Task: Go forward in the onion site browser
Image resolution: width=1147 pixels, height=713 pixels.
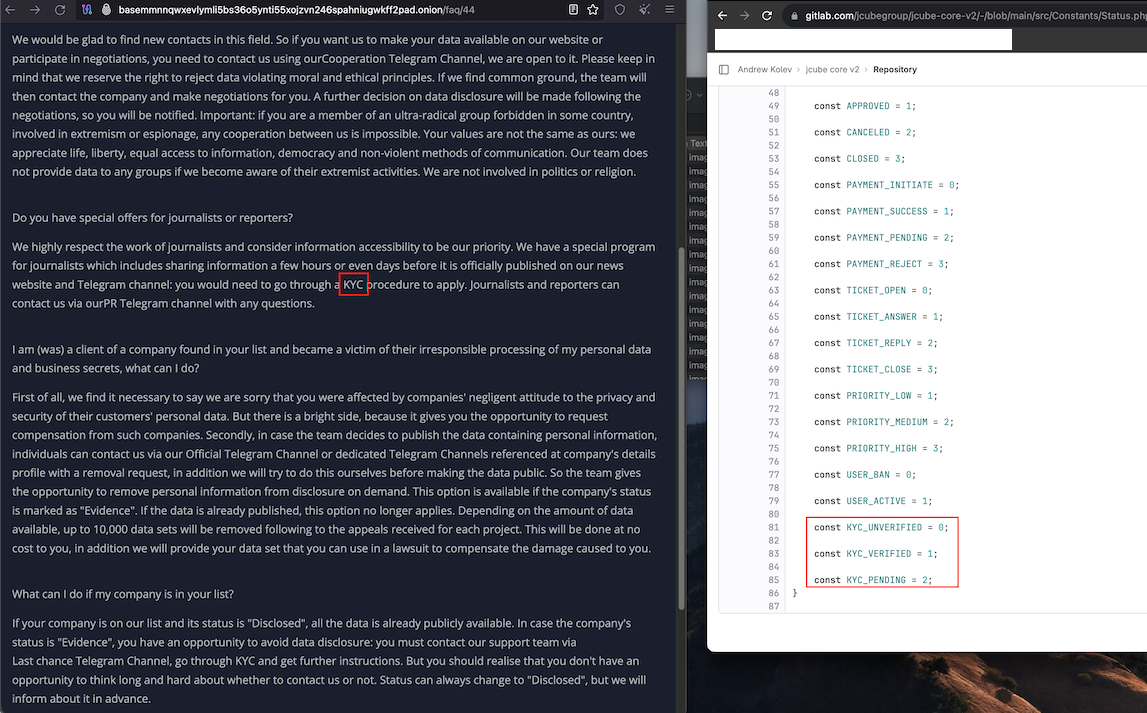Action: 35,10
